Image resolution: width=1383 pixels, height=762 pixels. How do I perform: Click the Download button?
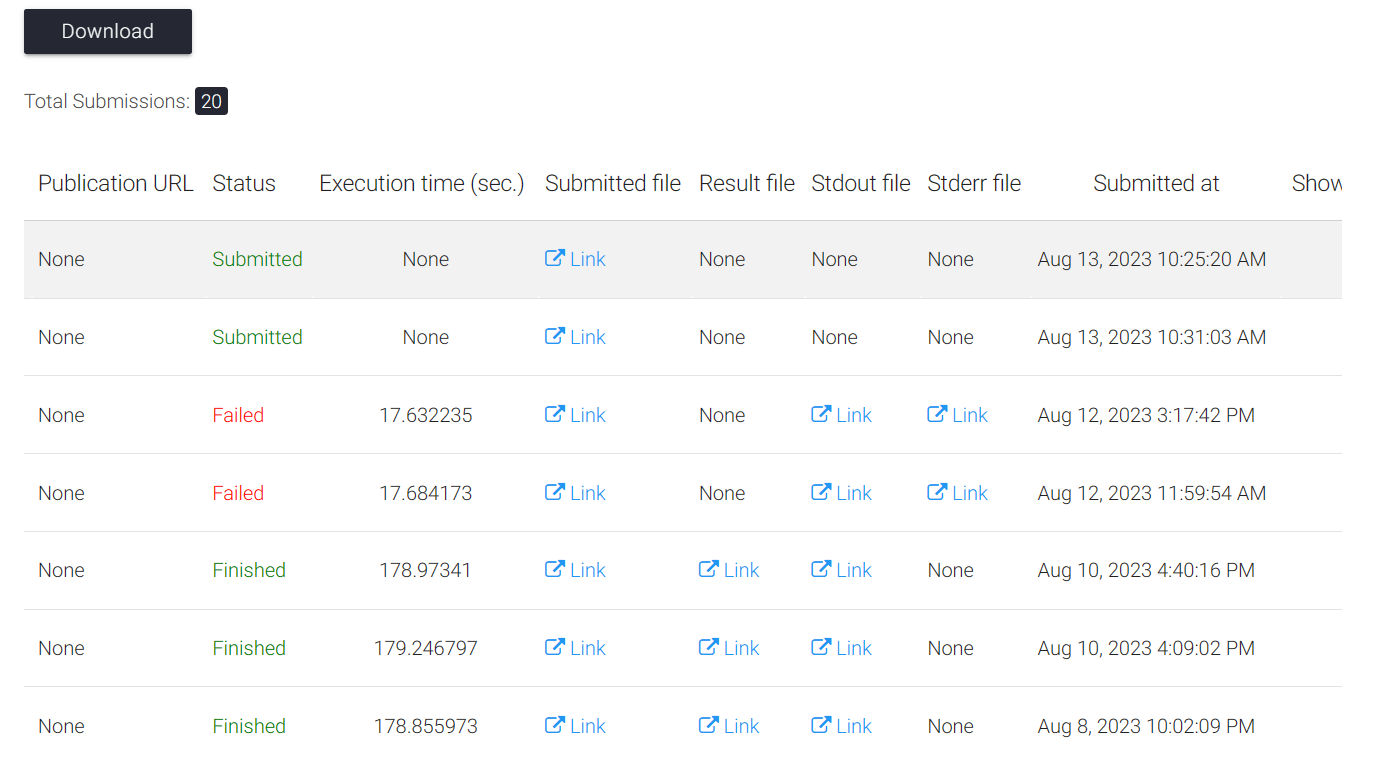tap(107, 31)
